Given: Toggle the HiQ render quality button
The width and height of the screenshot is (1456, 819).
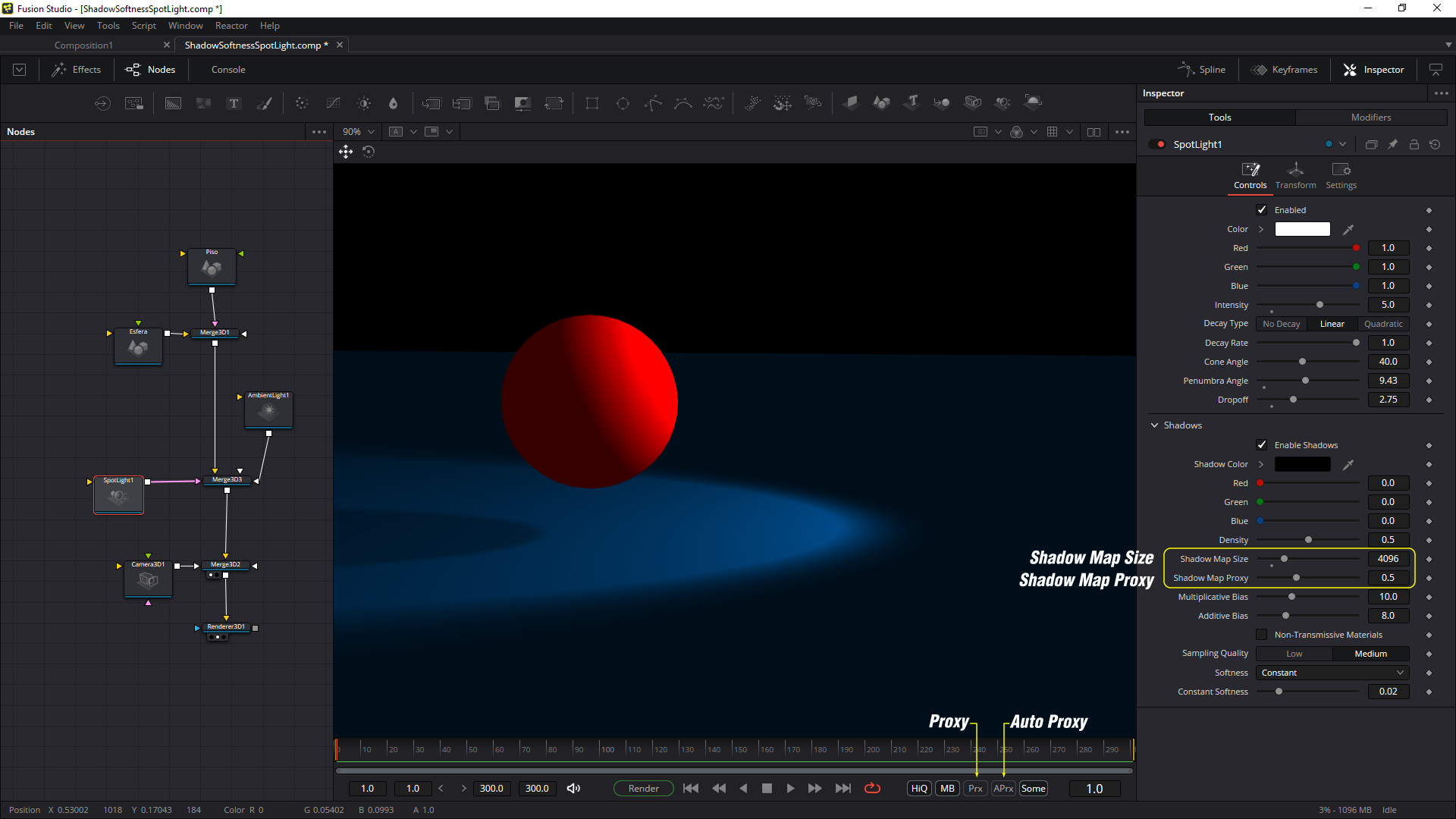Looking at the screenshot, I should [x=919, y=789].
